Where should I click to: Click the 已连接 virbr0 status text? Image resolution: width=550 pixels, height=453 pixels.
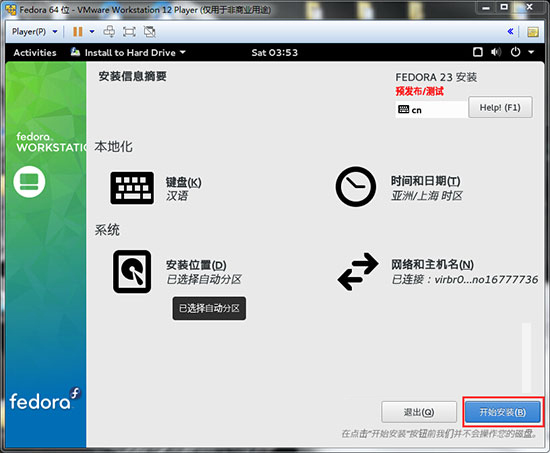point(464,279)
